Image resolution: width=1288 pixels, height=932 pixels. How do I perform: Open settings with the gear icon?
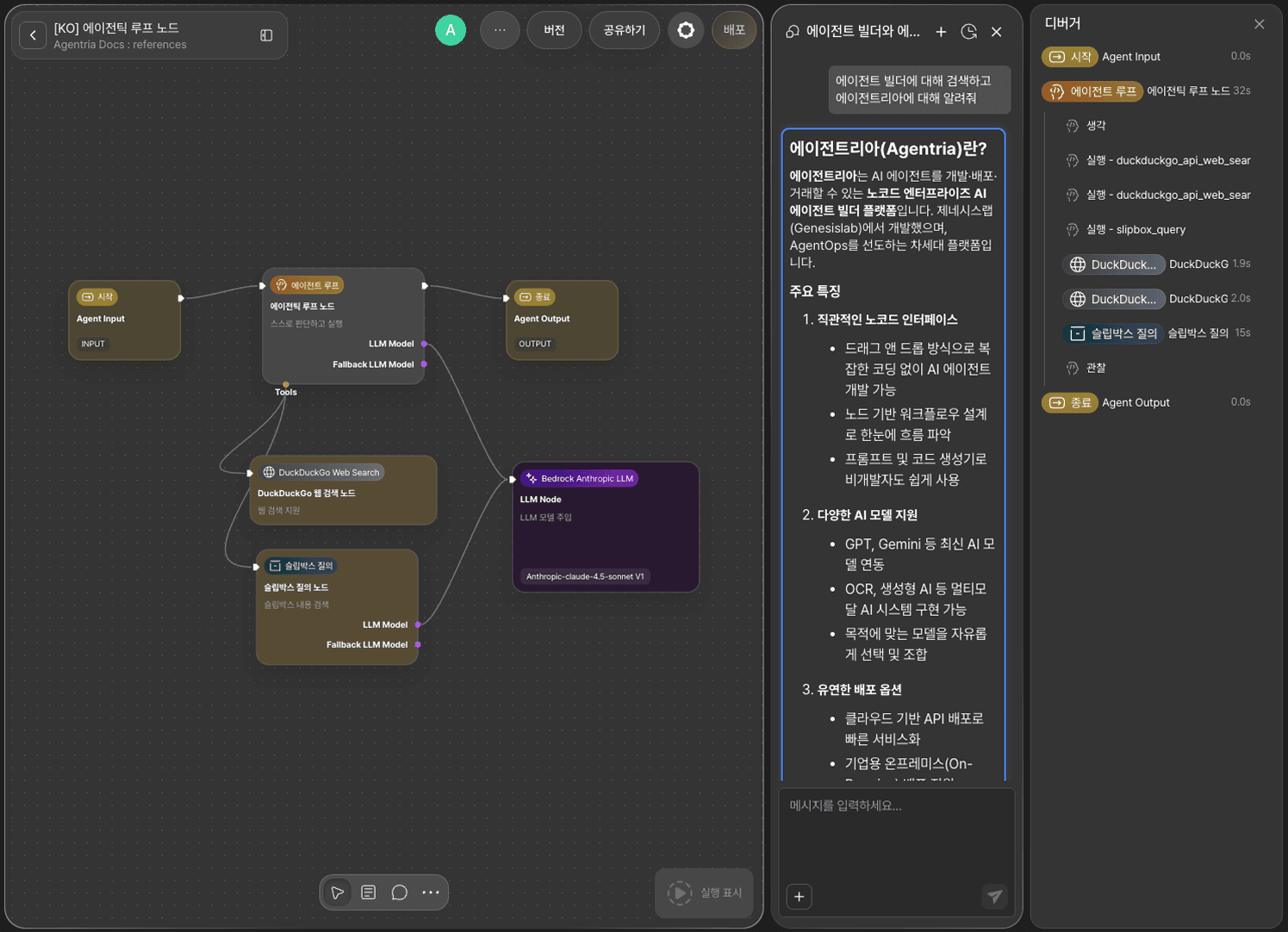[x=686, y=30]
